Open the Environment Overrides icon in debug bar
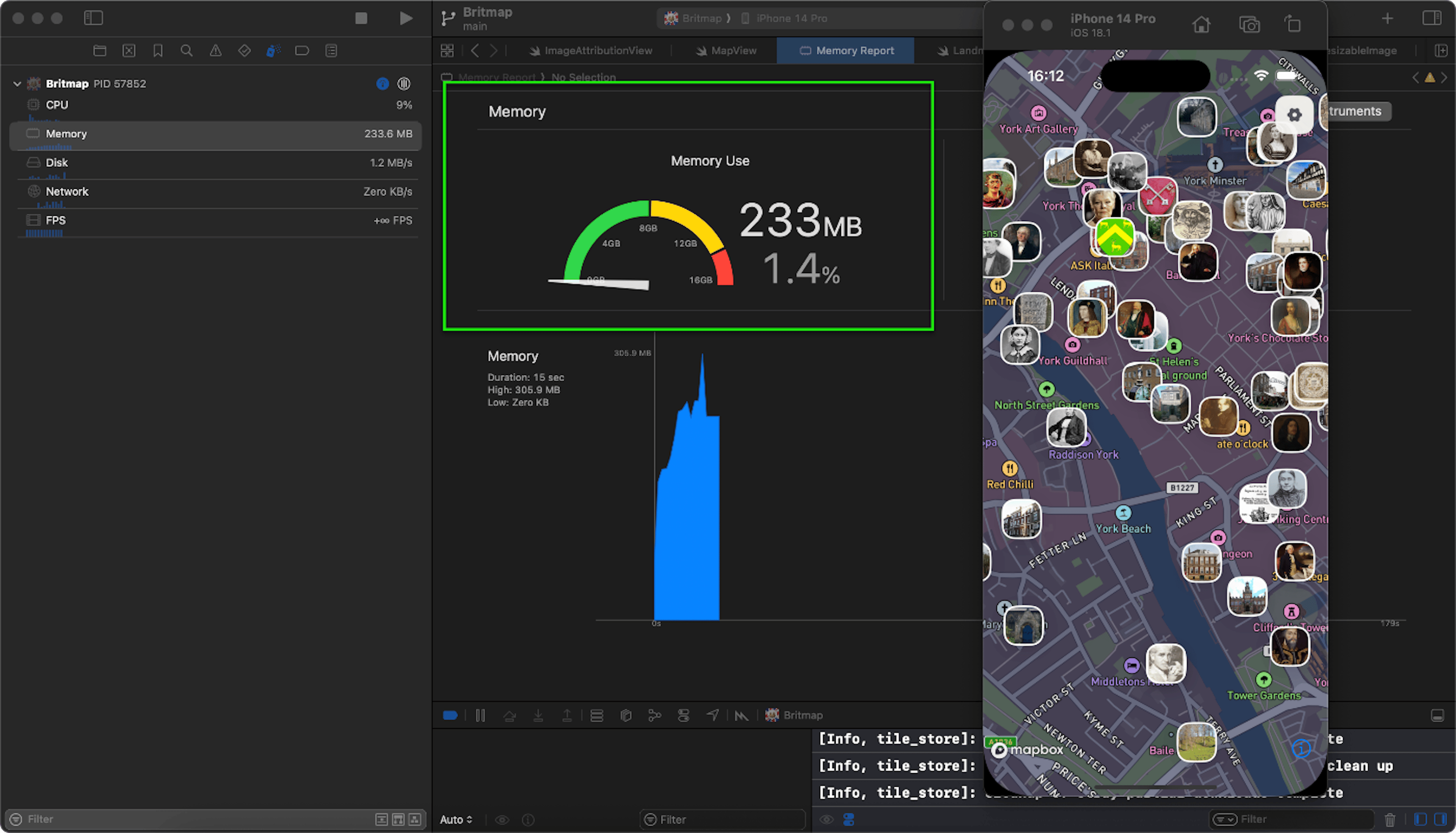The height and width of the screenshot is (833, 1456). 683,715
